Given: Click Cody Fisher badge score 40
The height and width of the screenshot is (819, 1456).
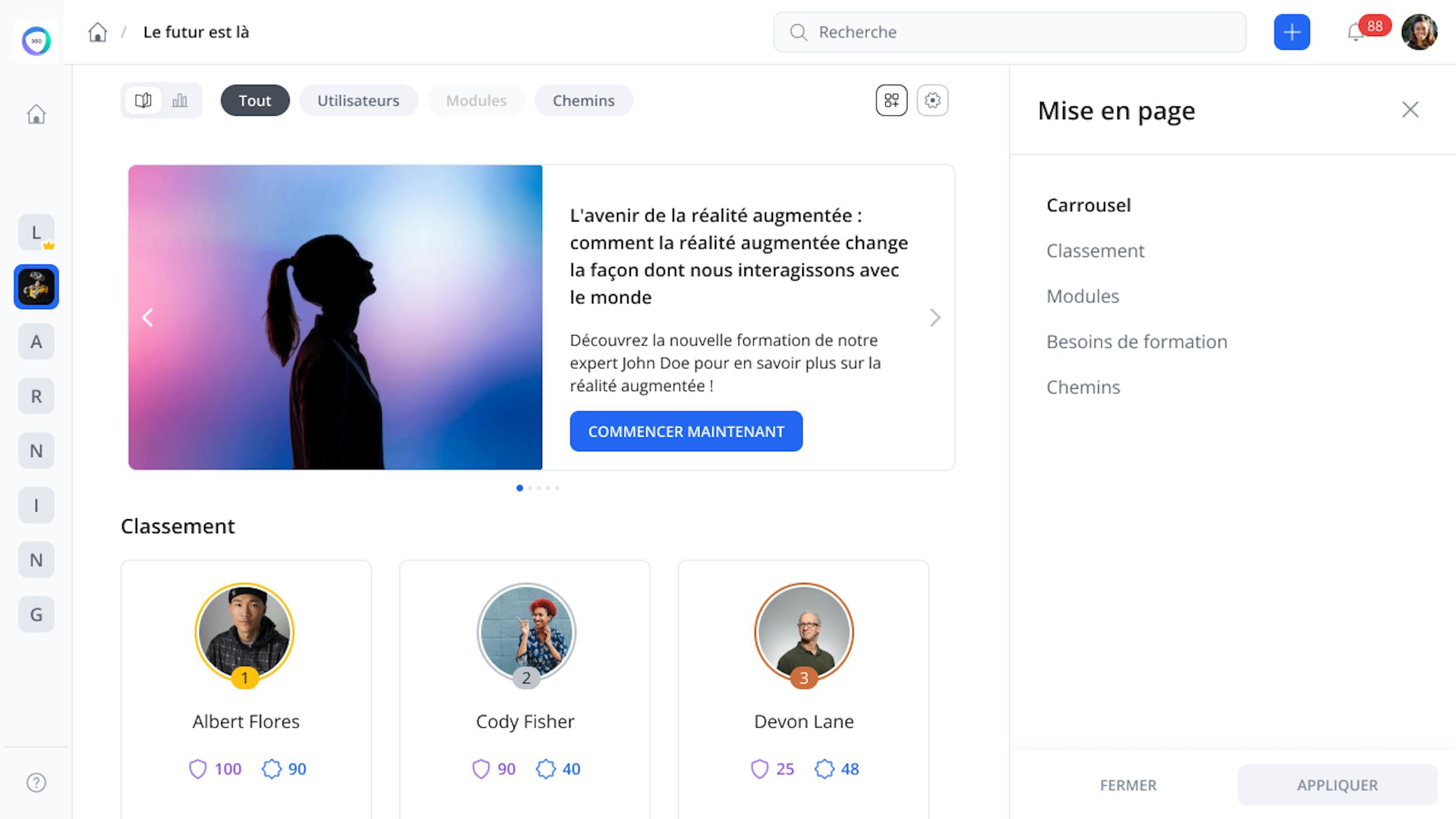Looking at the screenshot, I should click(558, 769).
